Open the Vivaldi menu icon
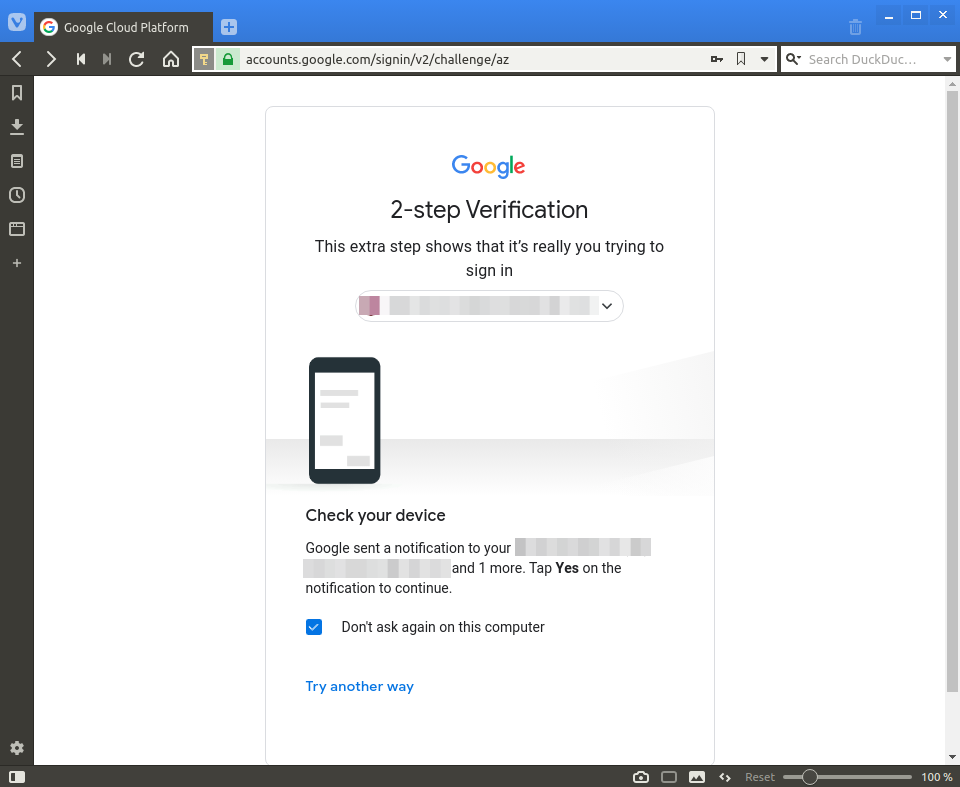 (x=17, y=23)
